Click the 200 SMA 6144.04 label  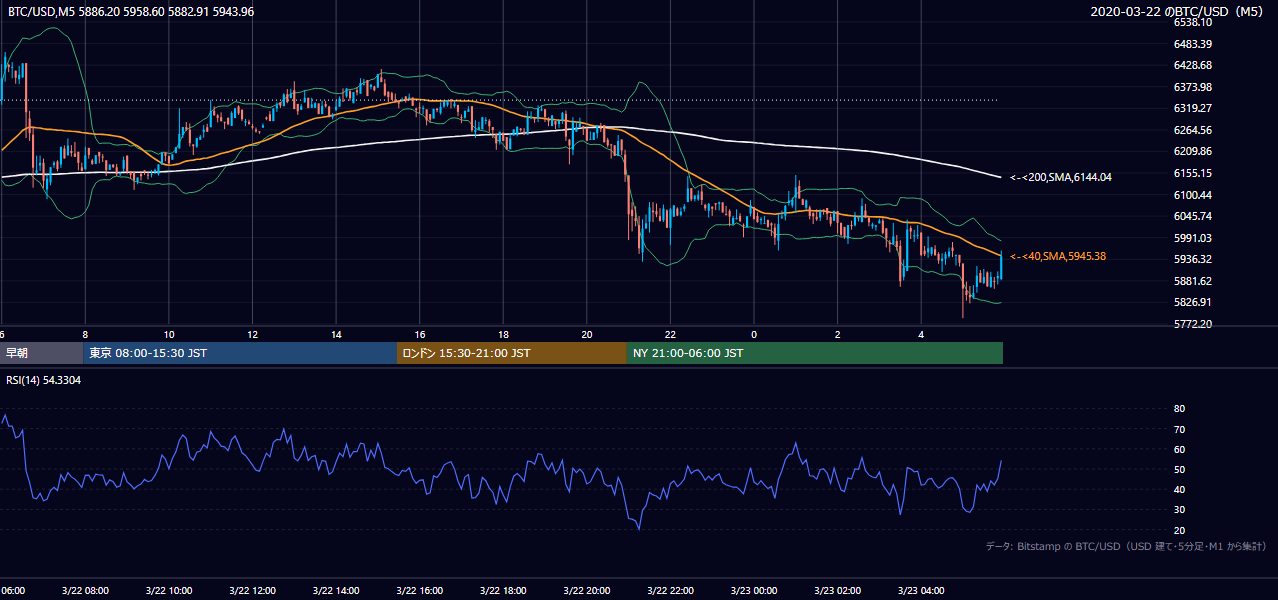(x=1061, y=177)
